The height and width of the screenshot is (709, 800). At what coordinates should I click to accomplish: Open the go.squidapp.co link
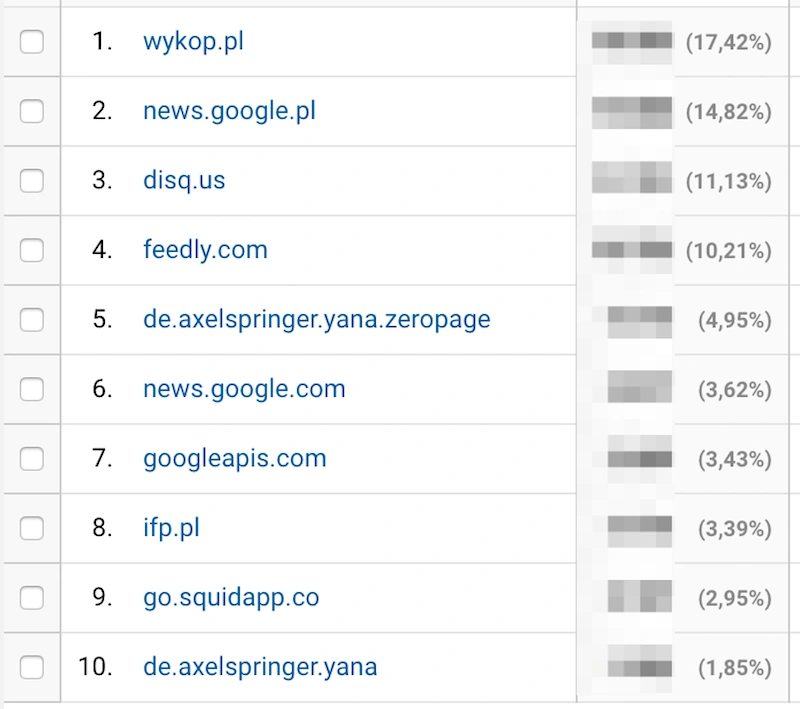231,597
